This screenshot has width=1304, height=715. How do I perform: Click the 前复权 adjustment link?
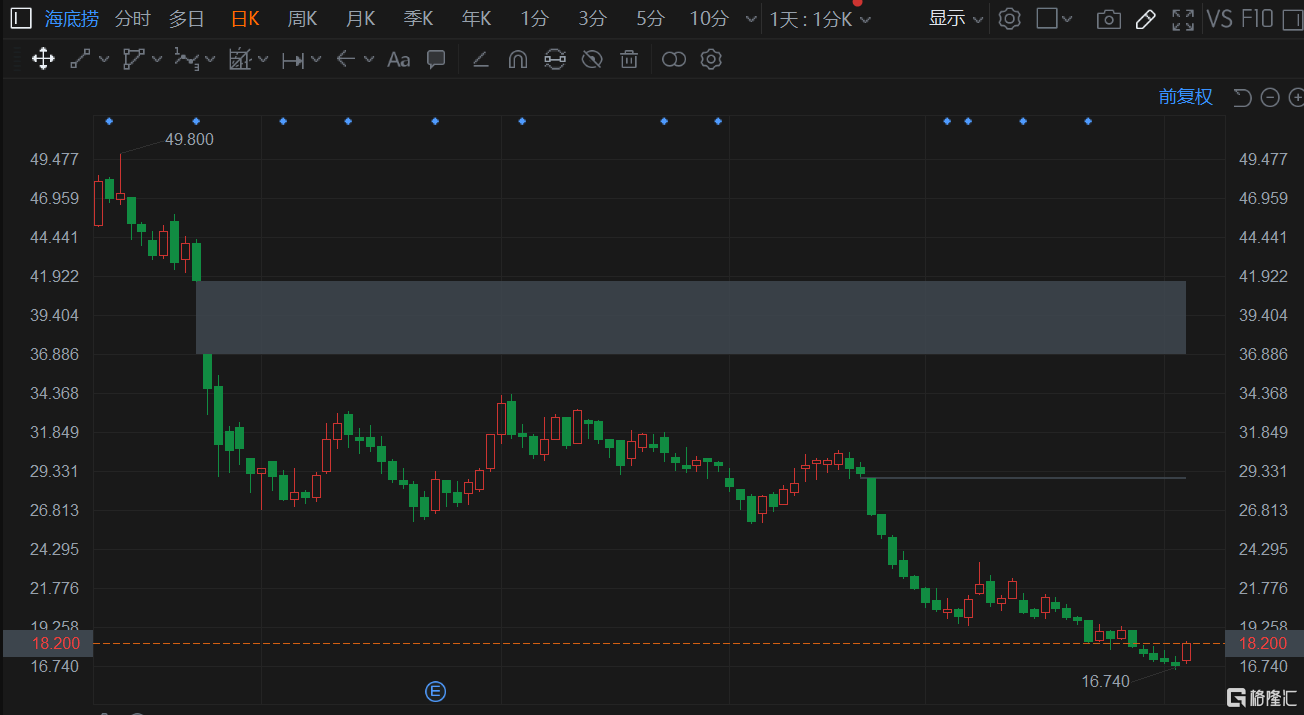(1185, 97)
